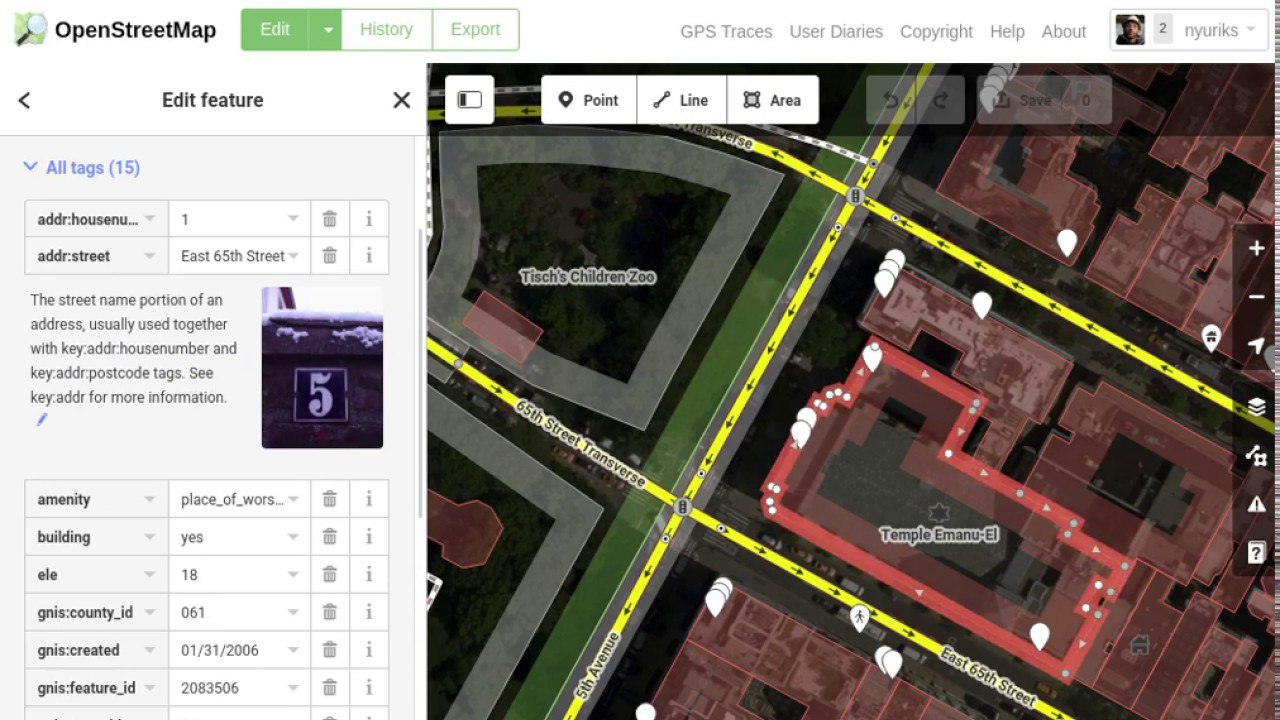Image resolution: width=1280 pixels, height=720 pixels.
Task: Open the map data panel
Action: pyautogui.click(x=1257, y=455)
